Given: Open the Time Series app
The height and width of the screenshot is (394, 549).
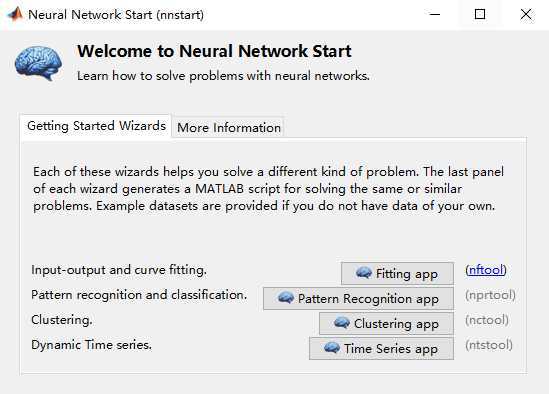Looking at the screenshot, I should (x=382, y=348).
